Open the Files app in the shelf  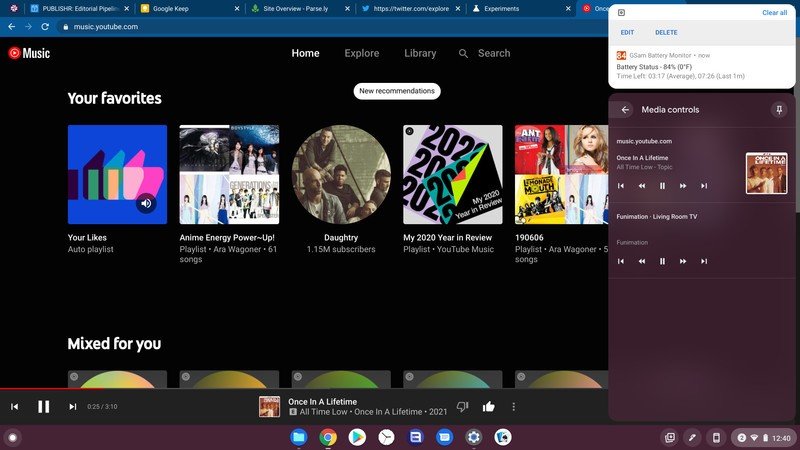tap(298, 437)
